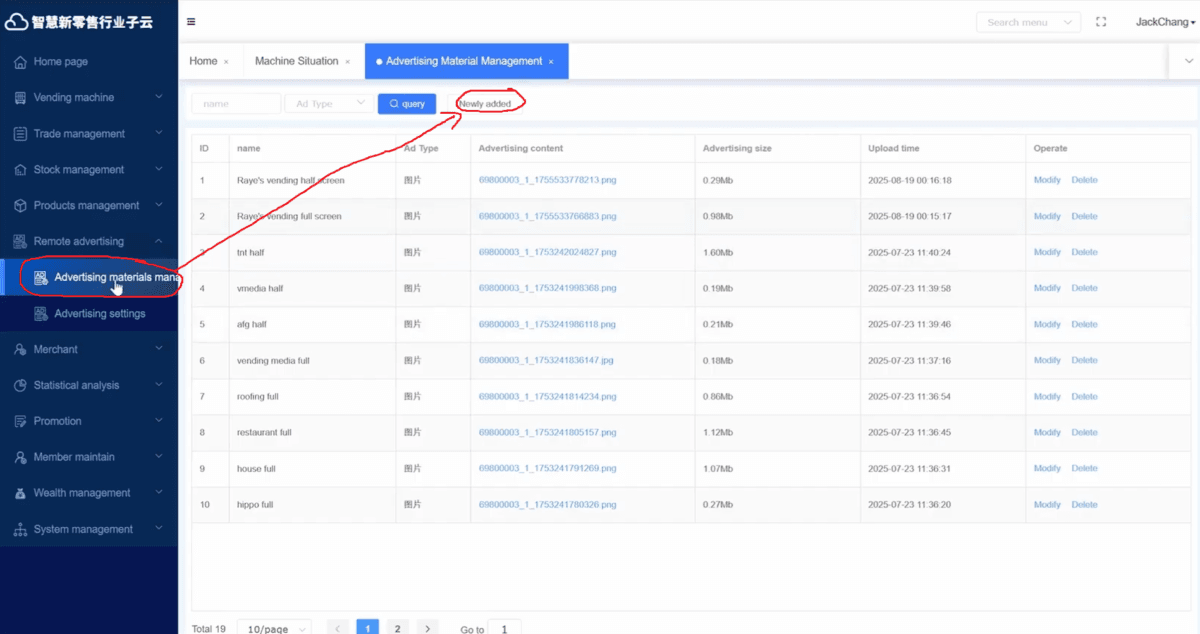Open the 10/page size dropdown
The image size is (1200, 634).
click(276, 629)
